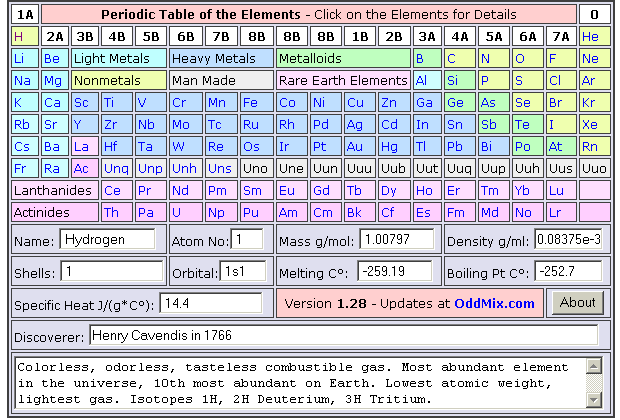The image size is (620, 420).
Task: Click the Mass g/mol field
Action: 397,239
